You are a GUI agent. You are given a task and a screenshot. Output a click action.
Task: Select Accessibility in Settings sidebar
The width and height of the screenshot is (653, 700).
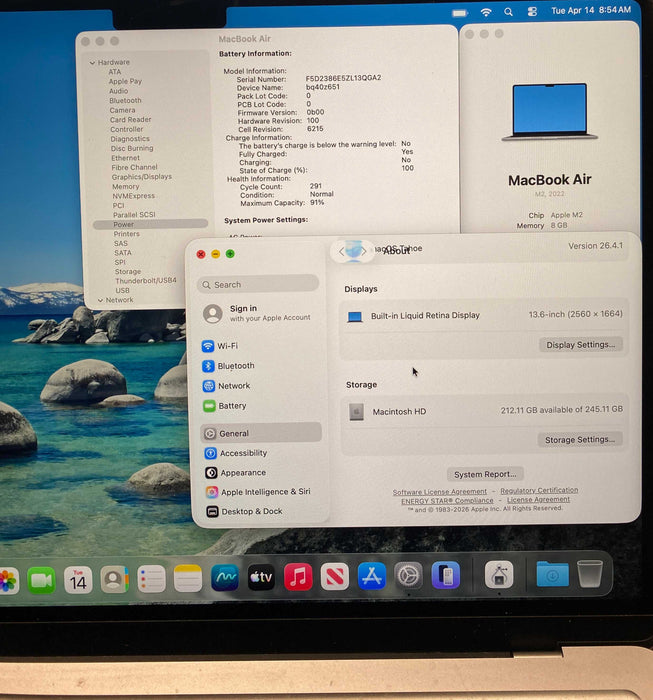click(262, 453)
